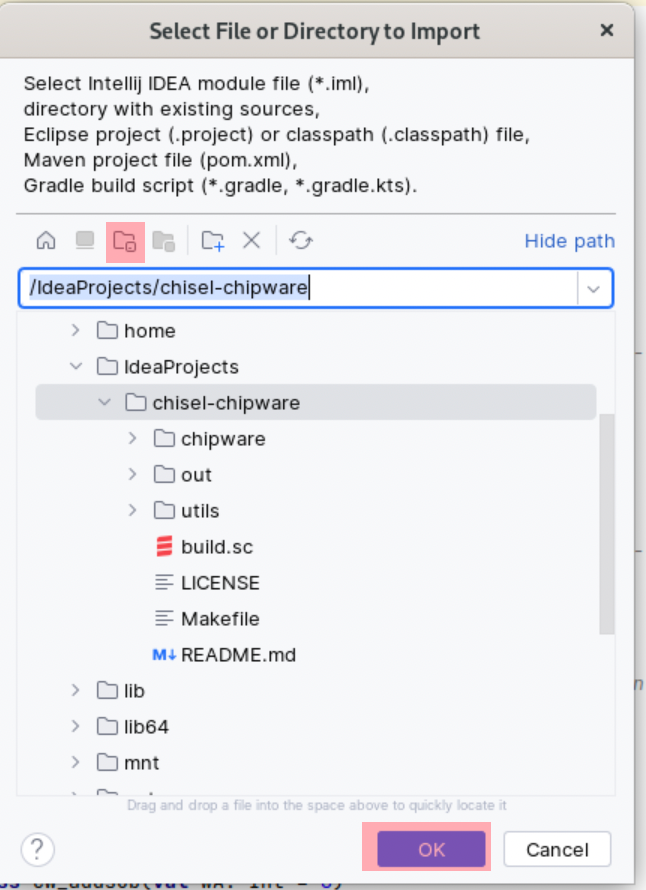Click the mnt folder icon
Viewport: 646px width, 890px height.
[x=107, y=763]
